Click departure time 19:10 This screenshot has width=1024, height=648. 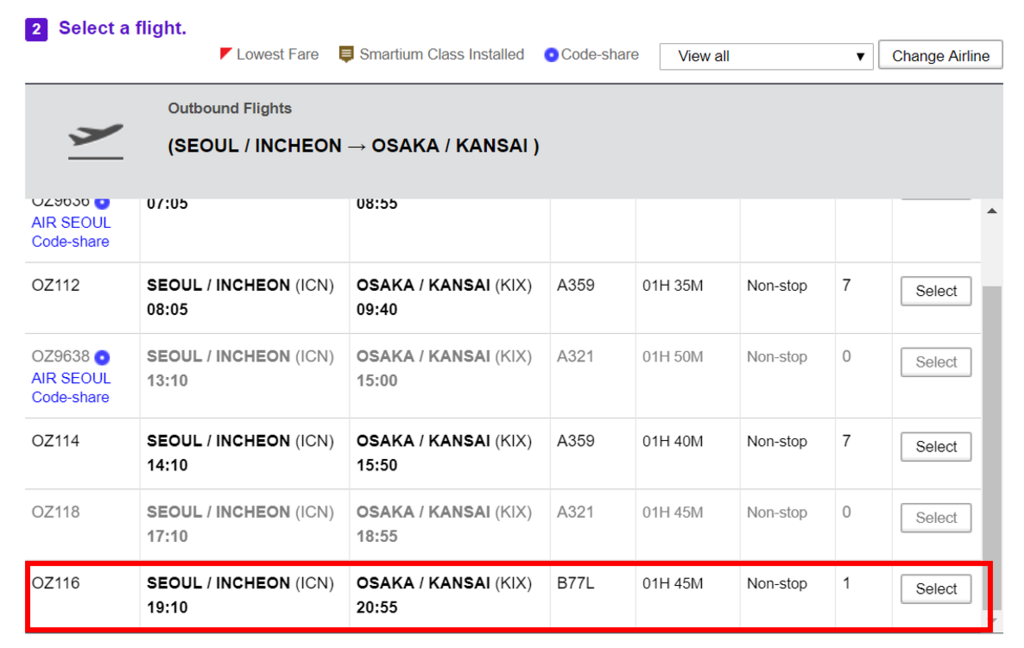(x=167, y=608)
